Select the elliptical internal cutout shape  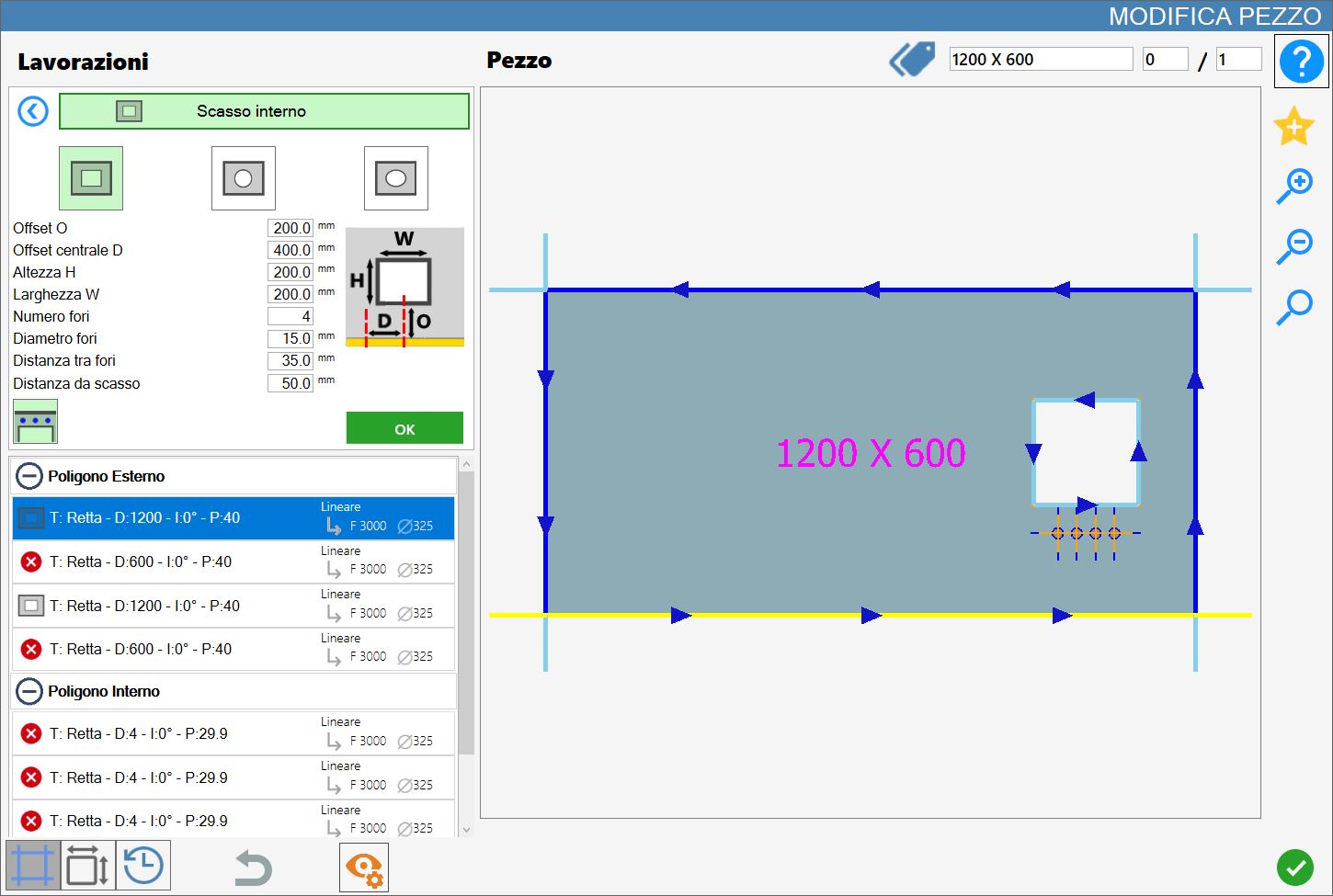pyautogui.click(x=396, y=178)
